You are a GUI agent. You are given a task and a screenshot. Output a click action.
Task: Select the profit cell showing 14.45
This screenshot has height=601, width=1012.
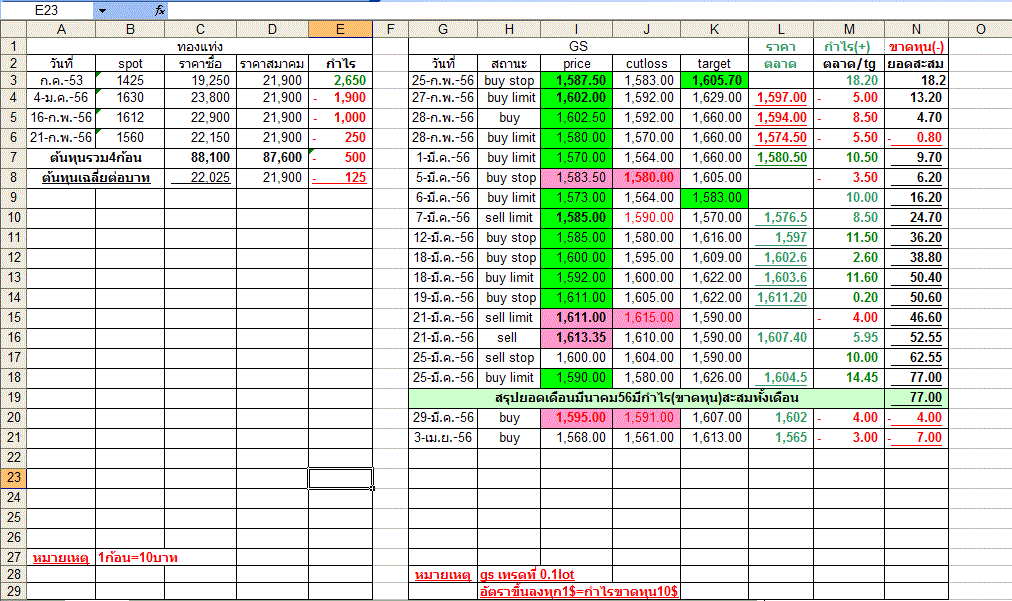849,378
